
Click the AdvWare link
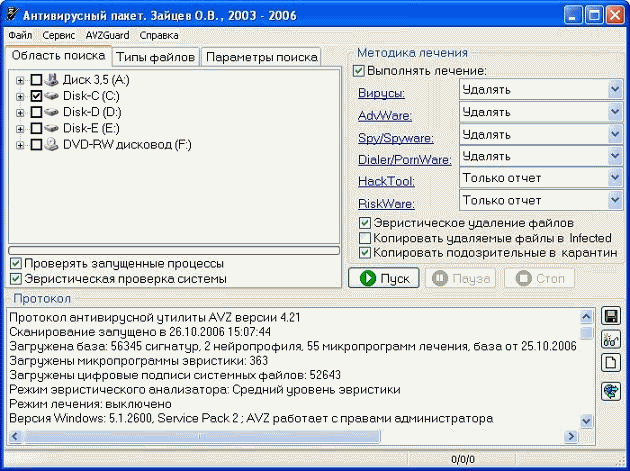385,116
